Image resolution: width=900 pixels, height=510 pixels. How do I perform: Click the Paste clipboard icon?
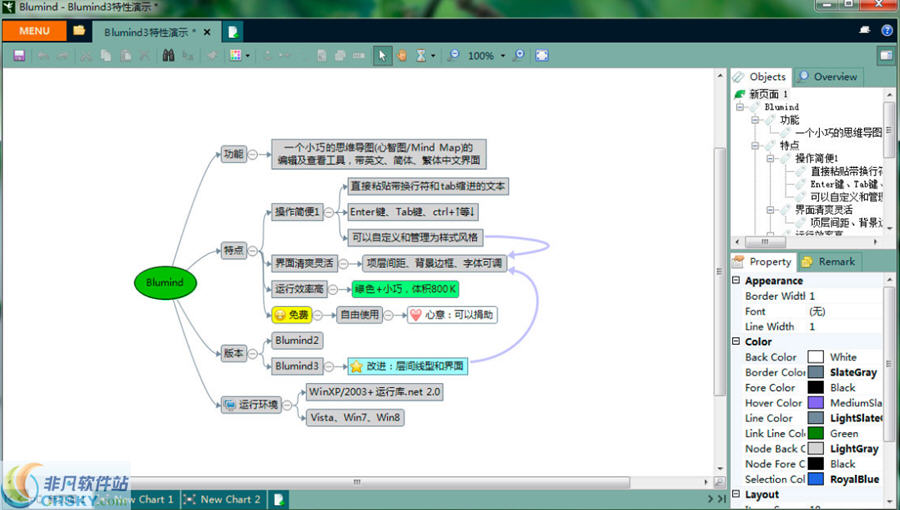[126, 56]
